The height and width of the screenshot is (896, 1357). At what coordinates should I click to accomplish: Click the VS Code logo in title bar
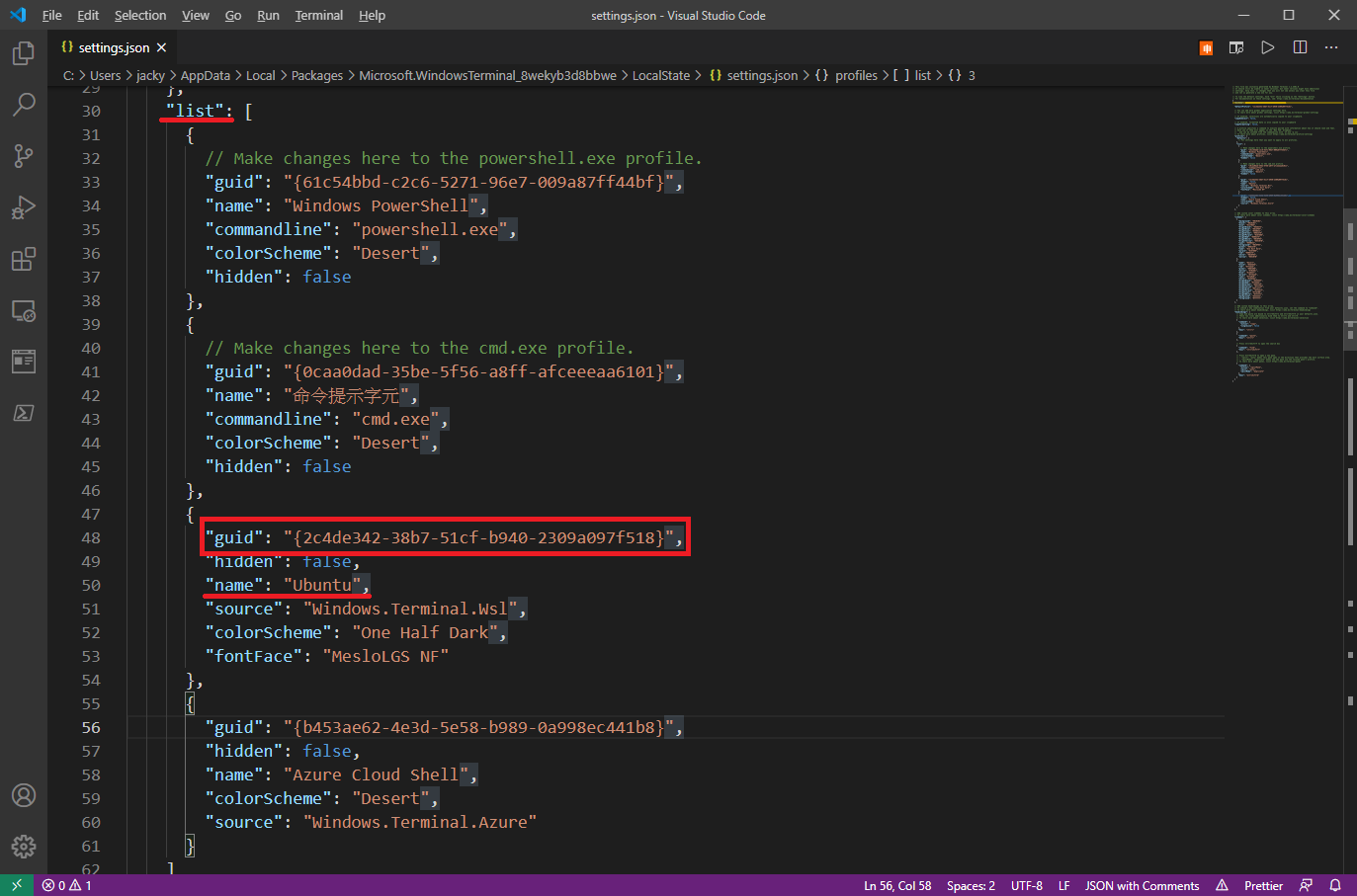tap(18, 15)
